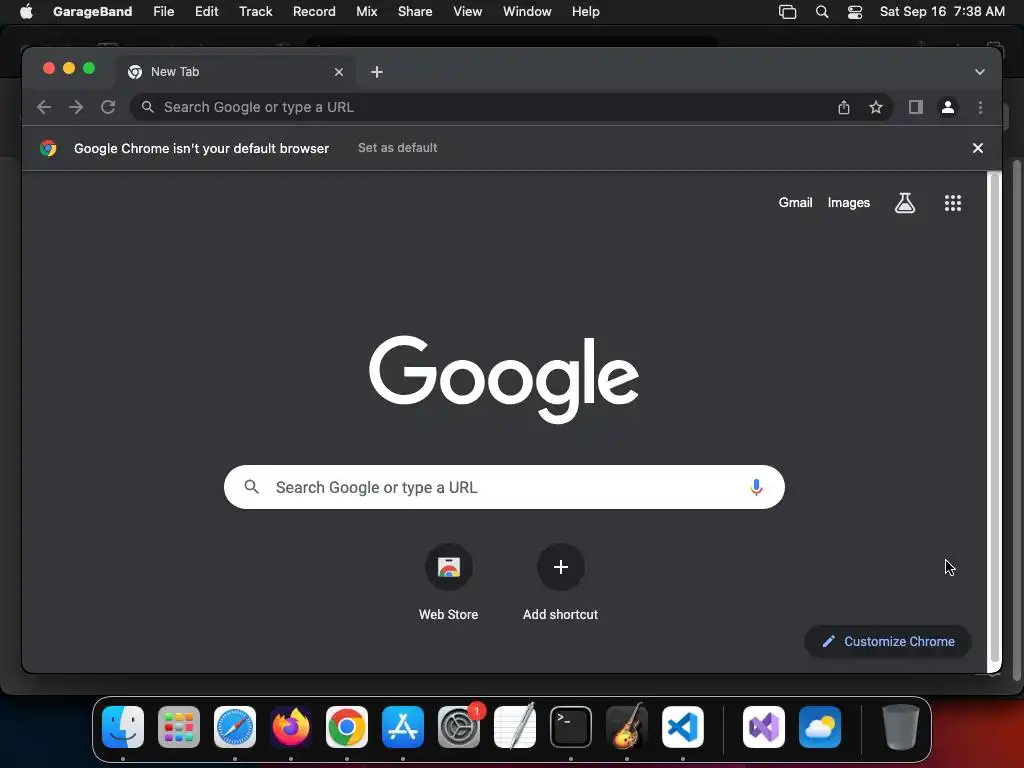
Task: Click Customize Chrome
Action: tap(888, 641)
